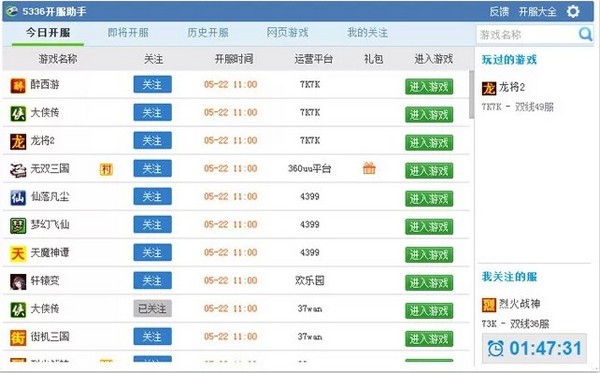
Task: Click the 游戏名称 search input field
Action: 527,35
